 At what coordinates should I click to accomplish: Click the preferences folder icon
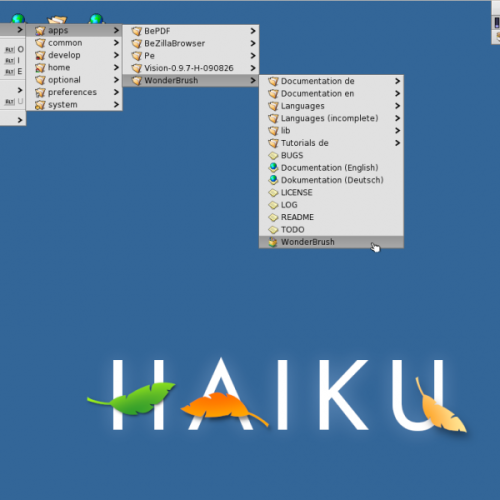pos(40,92)
